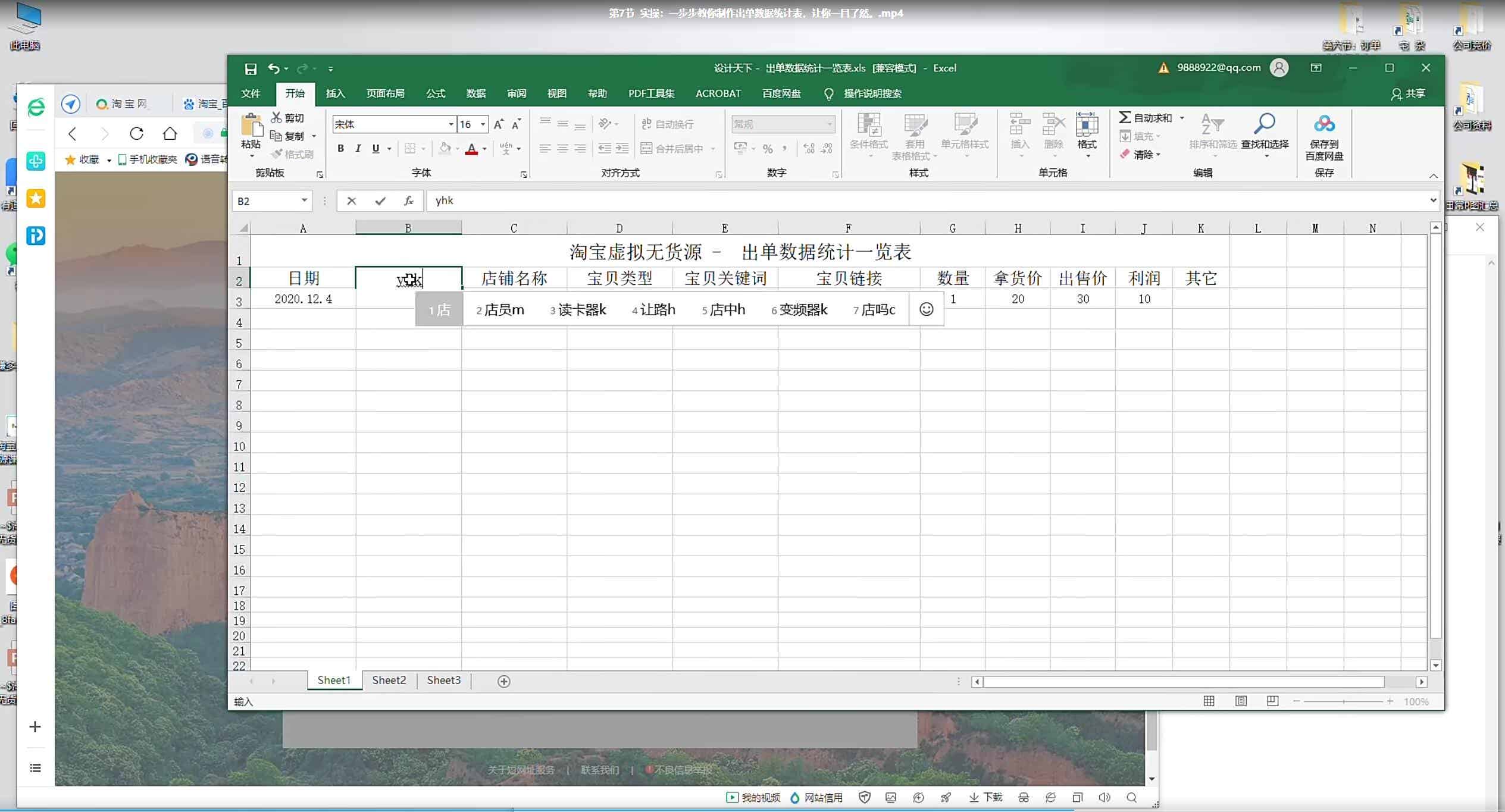Click the emoji smiley in IME candidate bar
This screenshot has height=812, width=1505.
tap(926, 309)
